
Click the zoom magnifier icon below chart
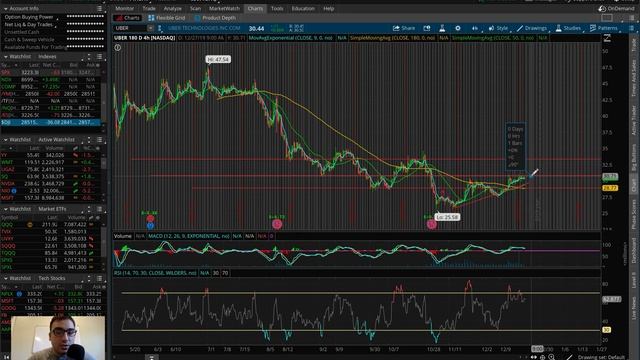coord(551,357)
